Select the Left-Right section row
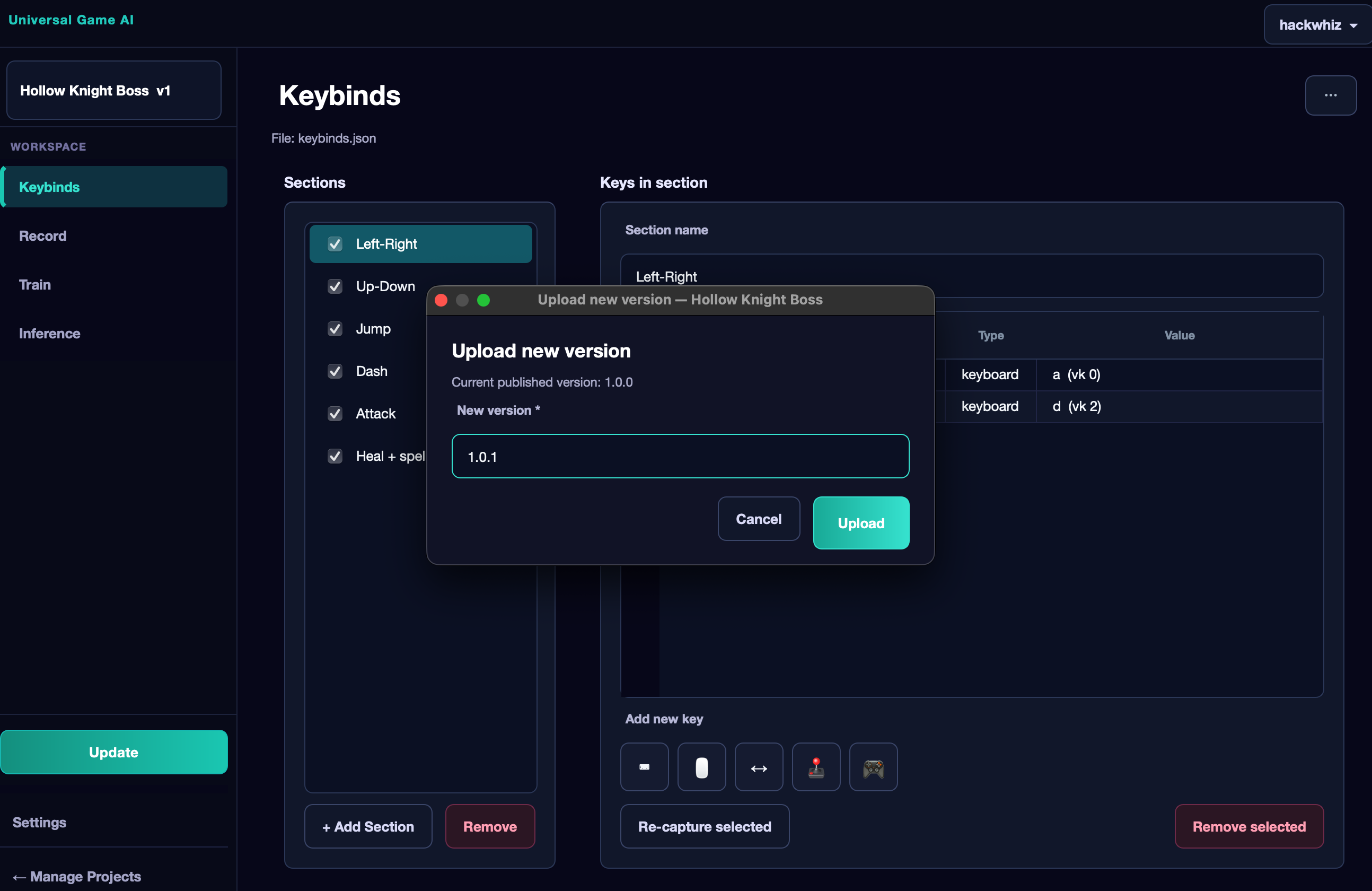The image size is (1372, 891). [421, 244]
